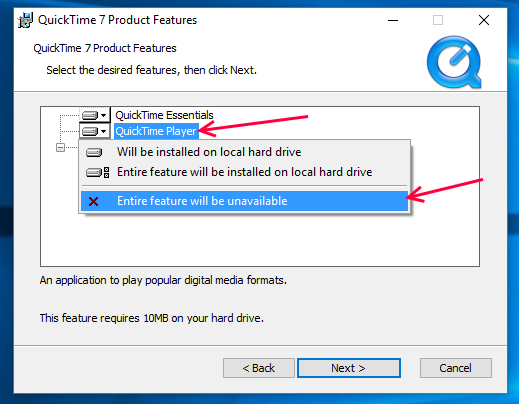Select the QuickTime Essentials tree item
The width and height of the screenshot is (519, 404).
tap(164, 115)
